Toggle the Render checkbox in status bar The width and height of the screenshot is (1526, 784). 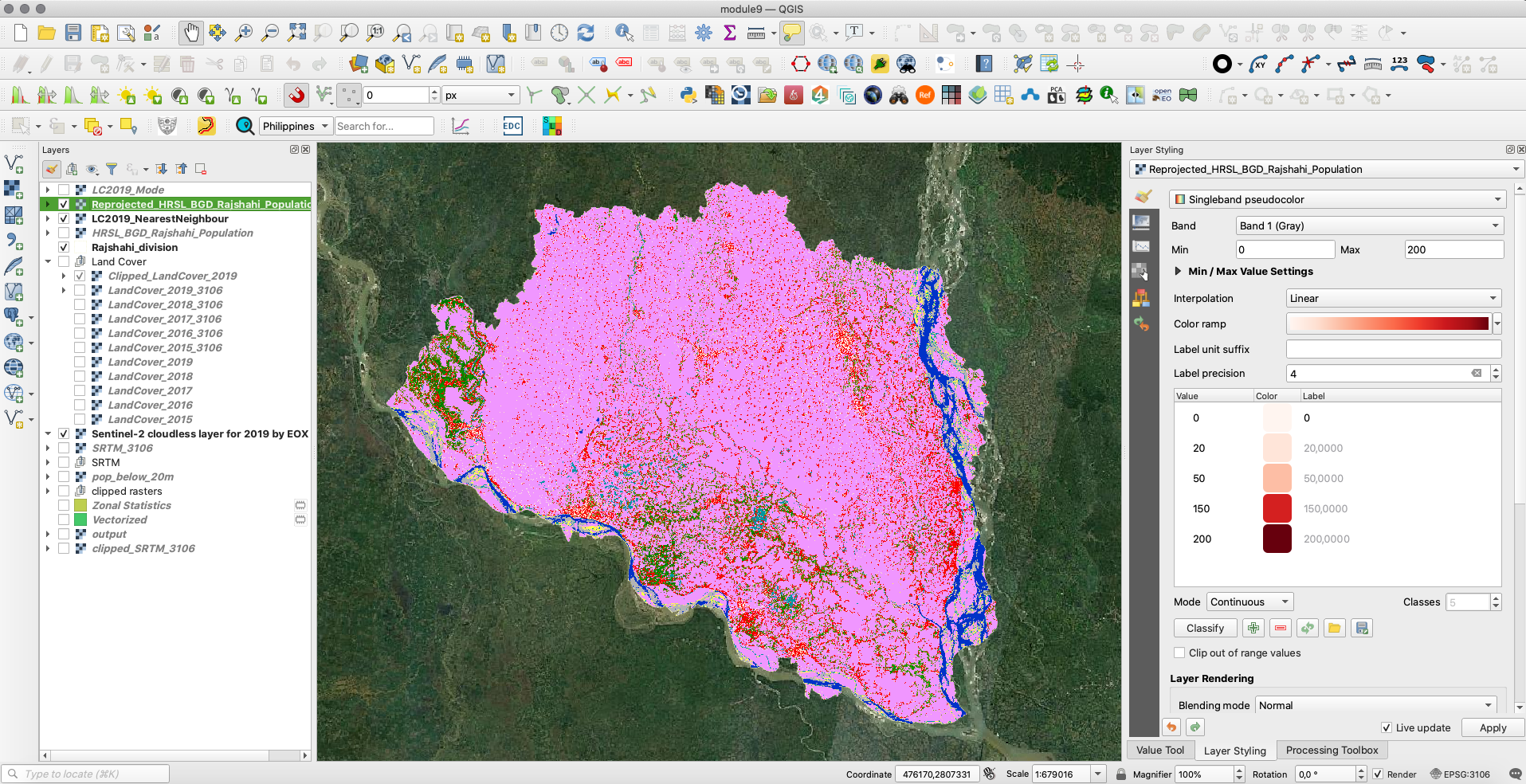(x=1377, y=774)
